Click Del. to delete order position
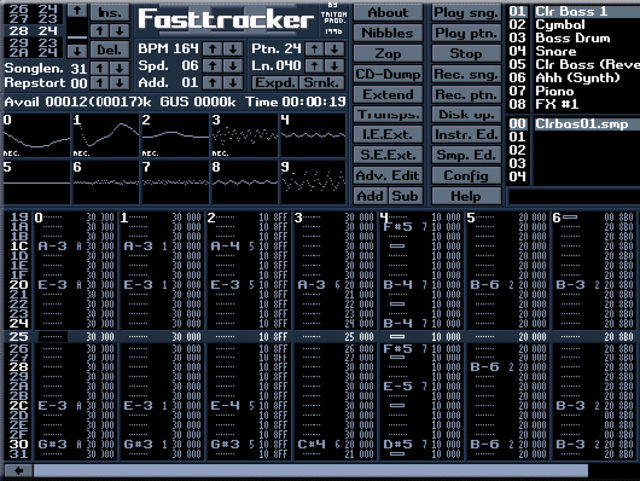 (110, 50)
